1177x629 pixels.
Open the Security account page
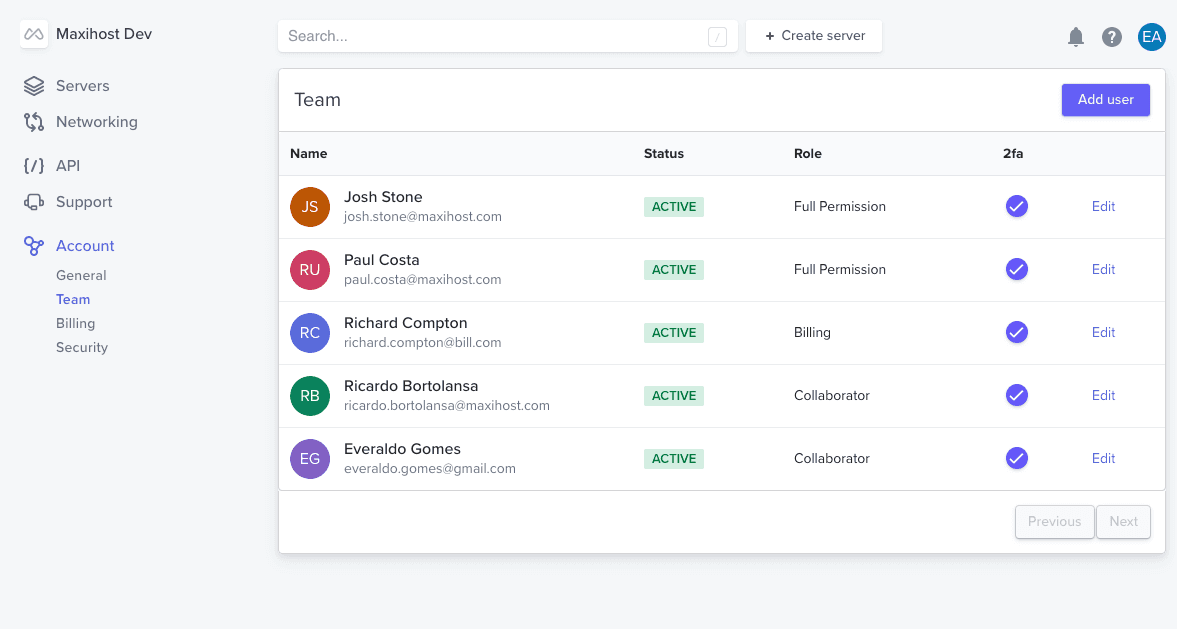(x=81, y=347)
